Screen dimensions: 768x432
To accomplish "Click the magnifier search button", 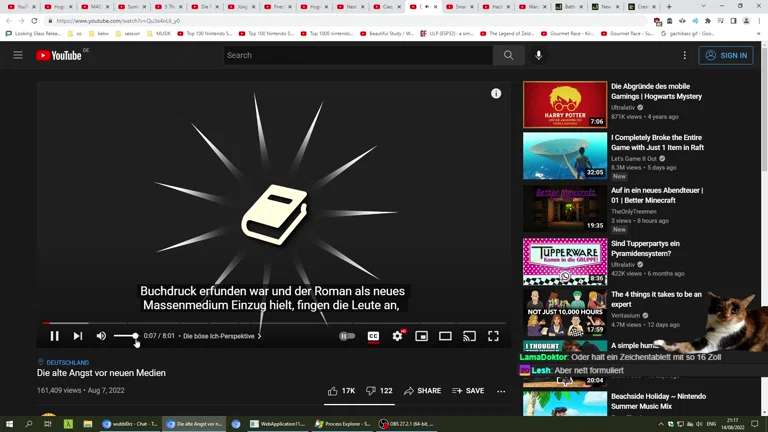I will [x=508, y=55].
